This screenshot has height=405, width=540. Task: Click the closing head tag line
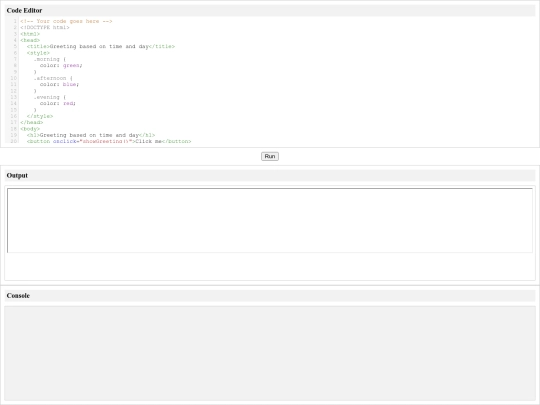click(x=32, y=122)
